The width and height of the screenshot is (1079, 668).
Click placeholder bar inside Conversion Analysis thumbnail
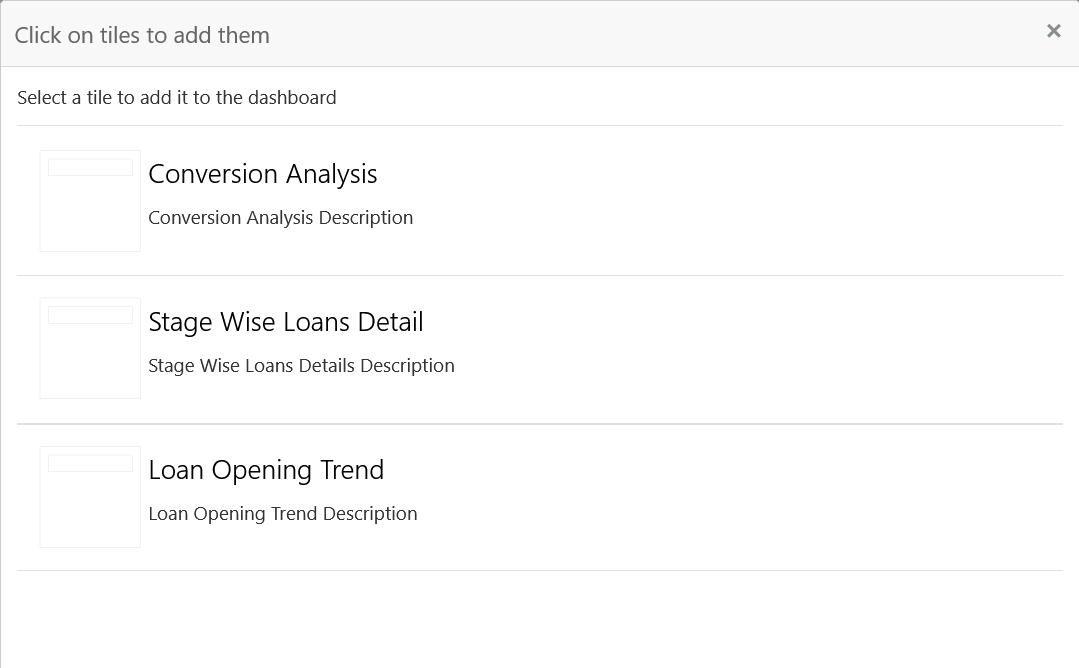coord(90,167)
